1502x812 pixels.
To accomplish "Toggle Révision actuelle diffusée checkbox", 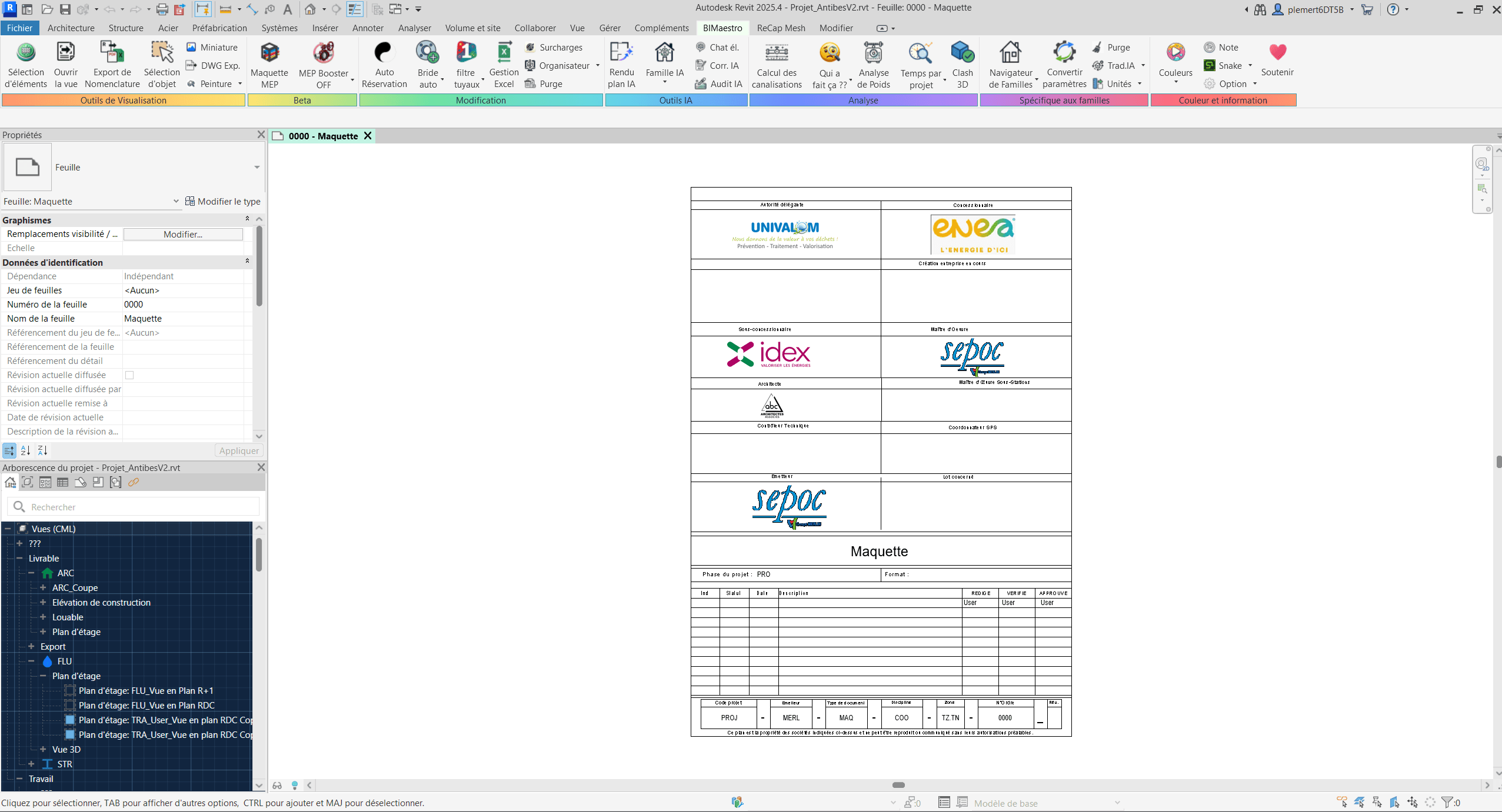I will pyautogui.click(x=129, y=375).
